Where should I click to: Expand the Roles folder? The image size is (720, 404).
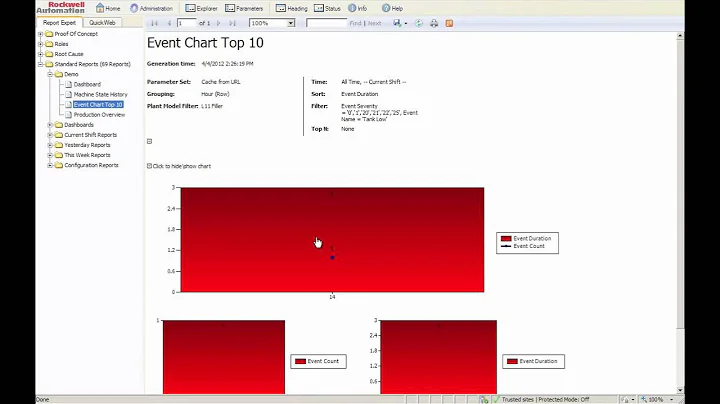pyautogui.click(x=40, y=44)
